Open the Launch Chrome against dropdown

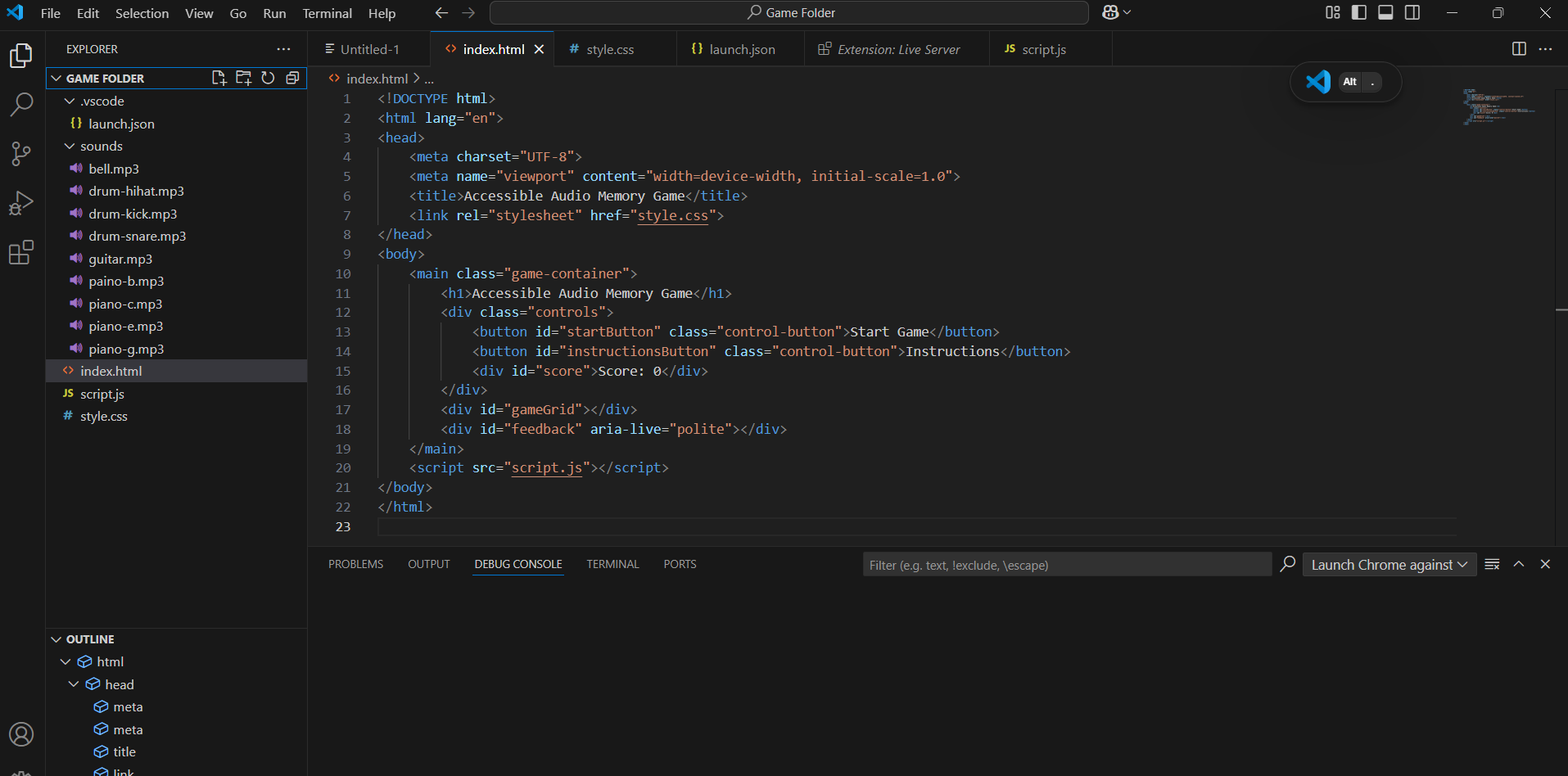click(x=1389, y=565)
